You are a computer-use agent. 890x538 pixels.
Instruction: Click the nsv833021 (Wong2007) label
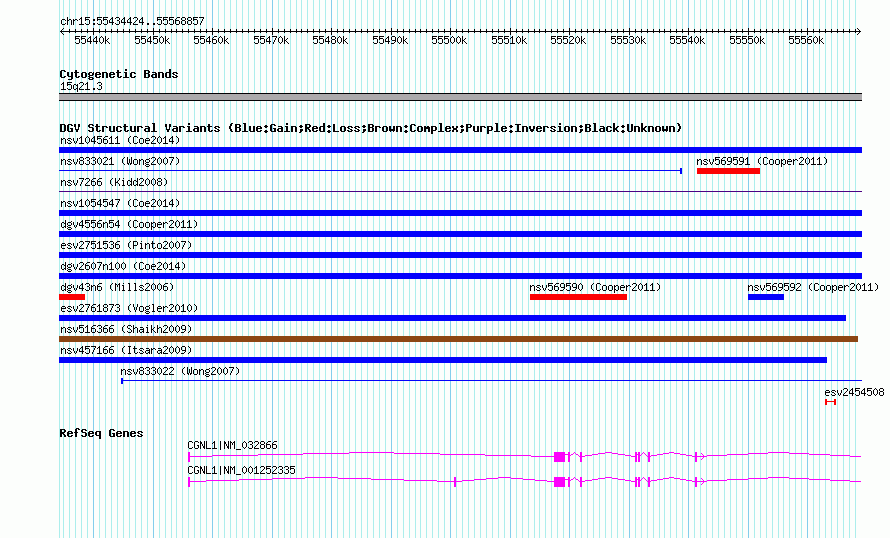point(120,161)
